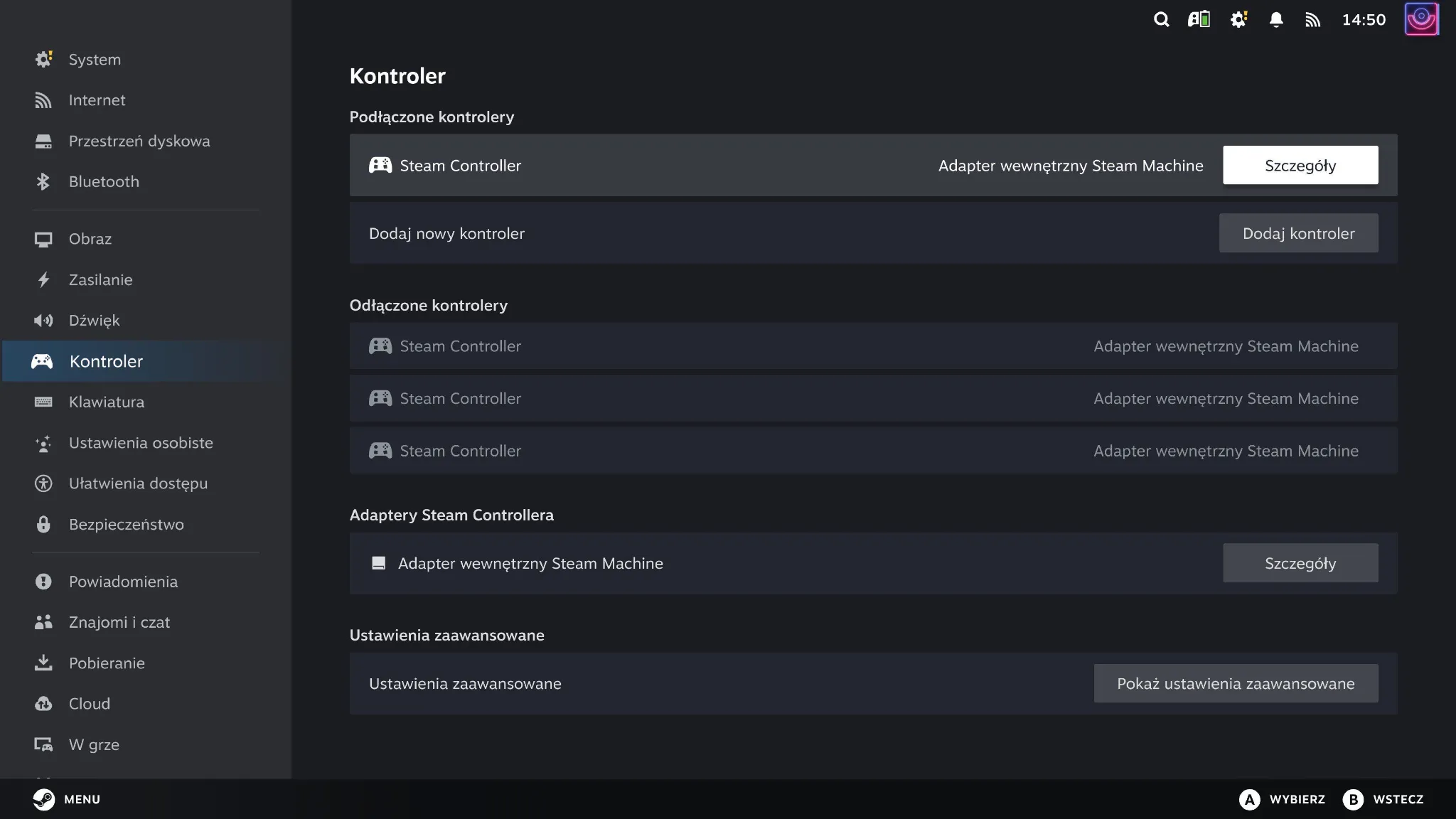Click the Pobieranie download icon
Screen dimensions: 1456x819
(43, 663)
